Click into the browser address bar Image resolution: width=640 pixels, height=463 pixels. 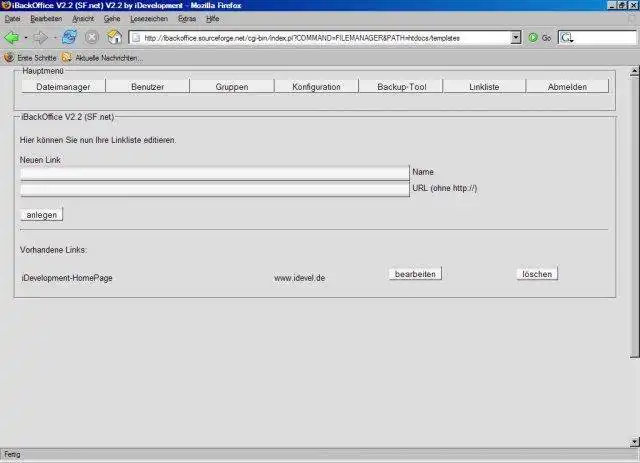coord(319,38)
